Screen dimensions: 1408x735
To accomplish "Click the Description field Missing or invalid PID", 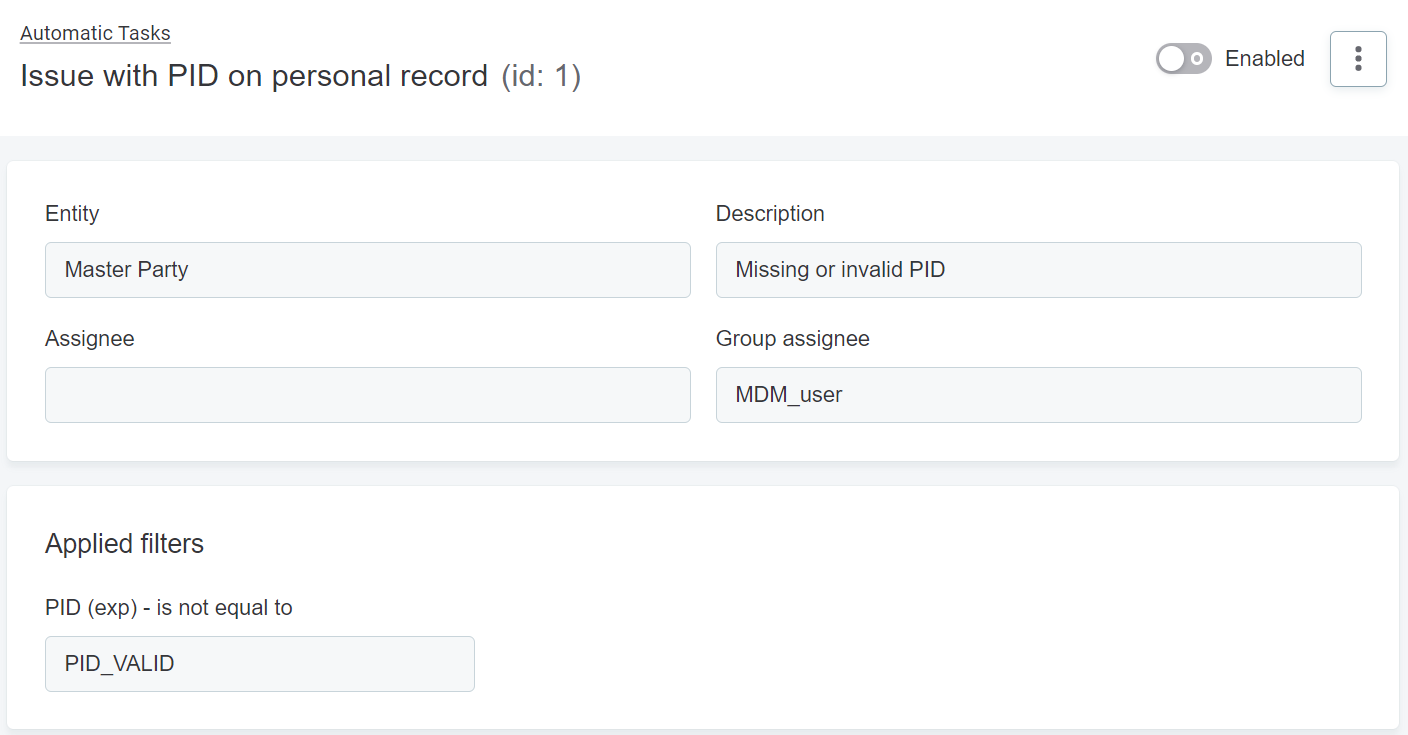I will pos(1038,270).
